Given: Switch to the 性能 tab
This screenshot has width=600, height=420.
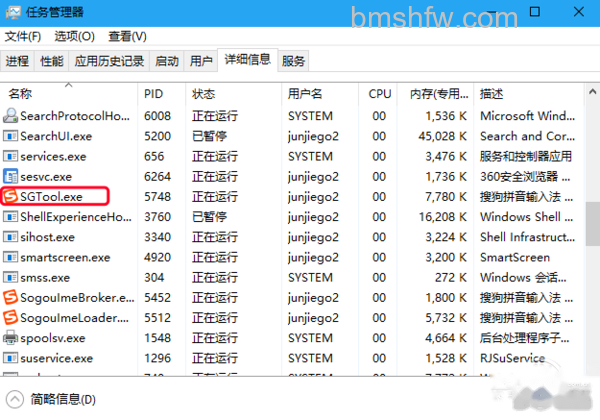Looking at the screenshot, I should [52, 61].
